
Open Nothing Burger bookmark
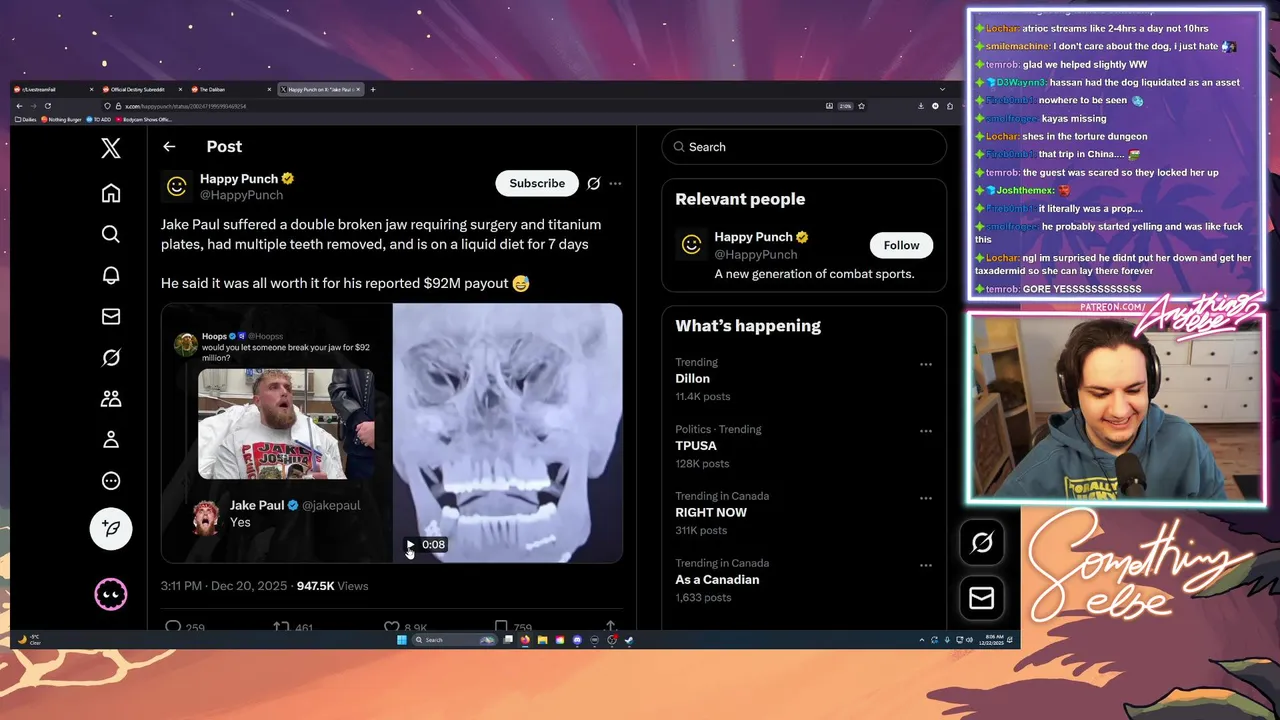(x=61, y=119)
